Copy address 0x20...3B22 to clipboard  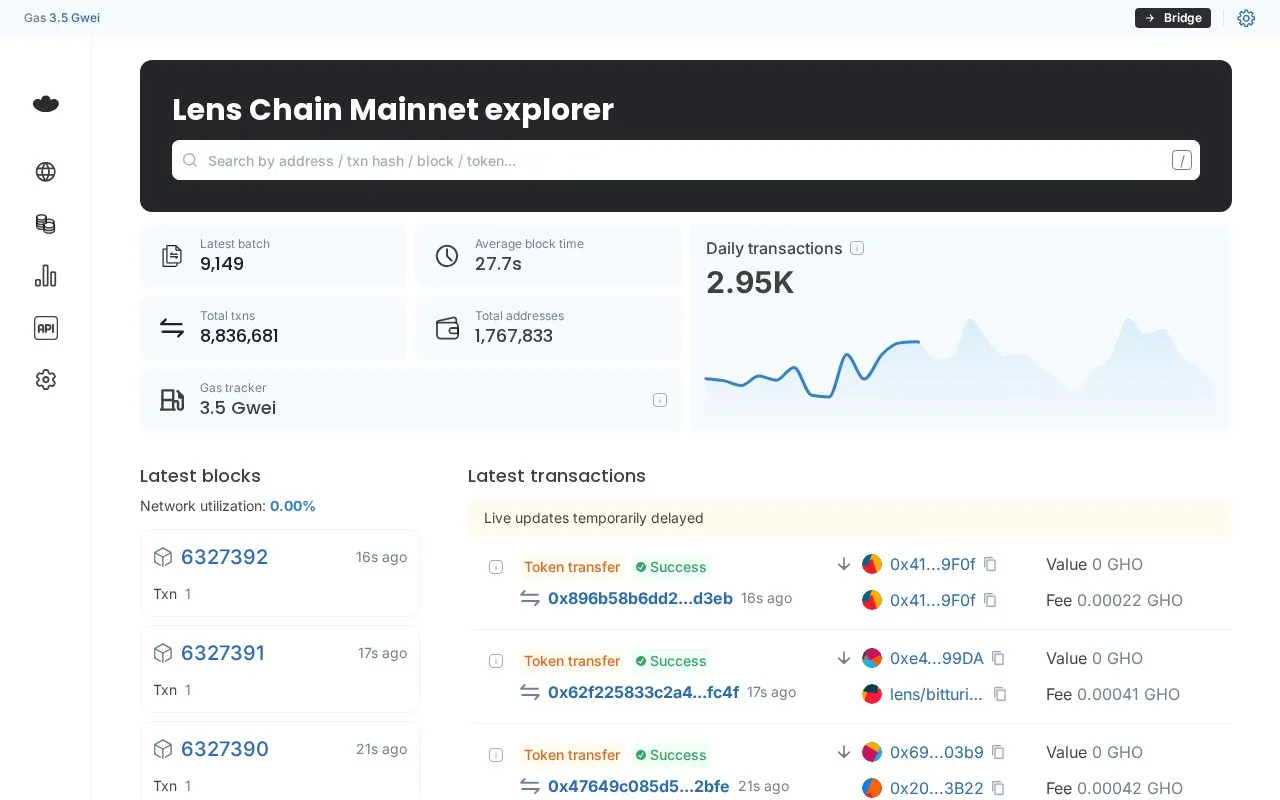click(998, 788)
